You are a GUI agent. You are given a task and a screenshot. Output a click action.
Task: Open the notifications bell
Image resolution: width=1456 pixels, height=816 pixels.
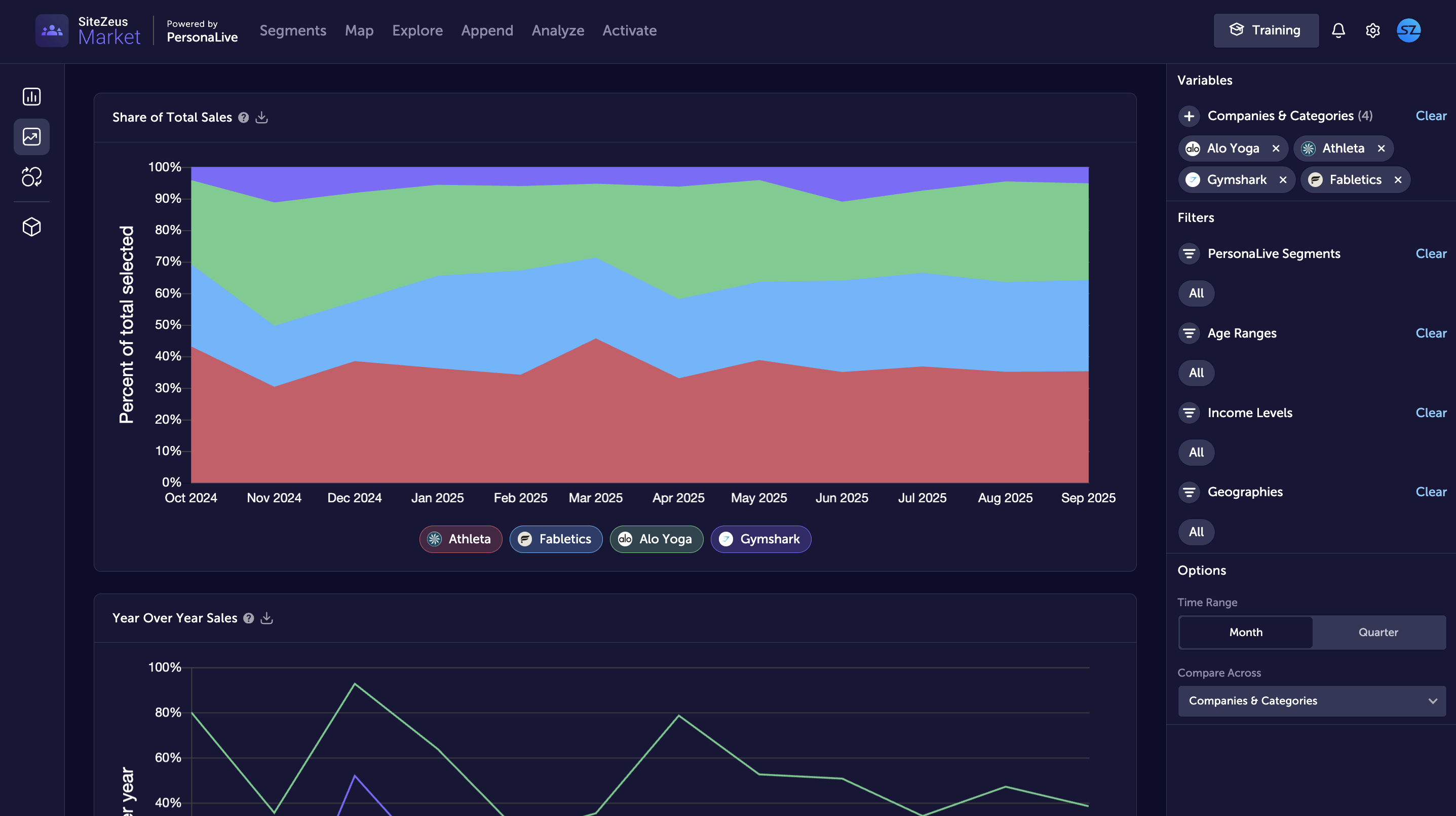[x=1338, y=30]
